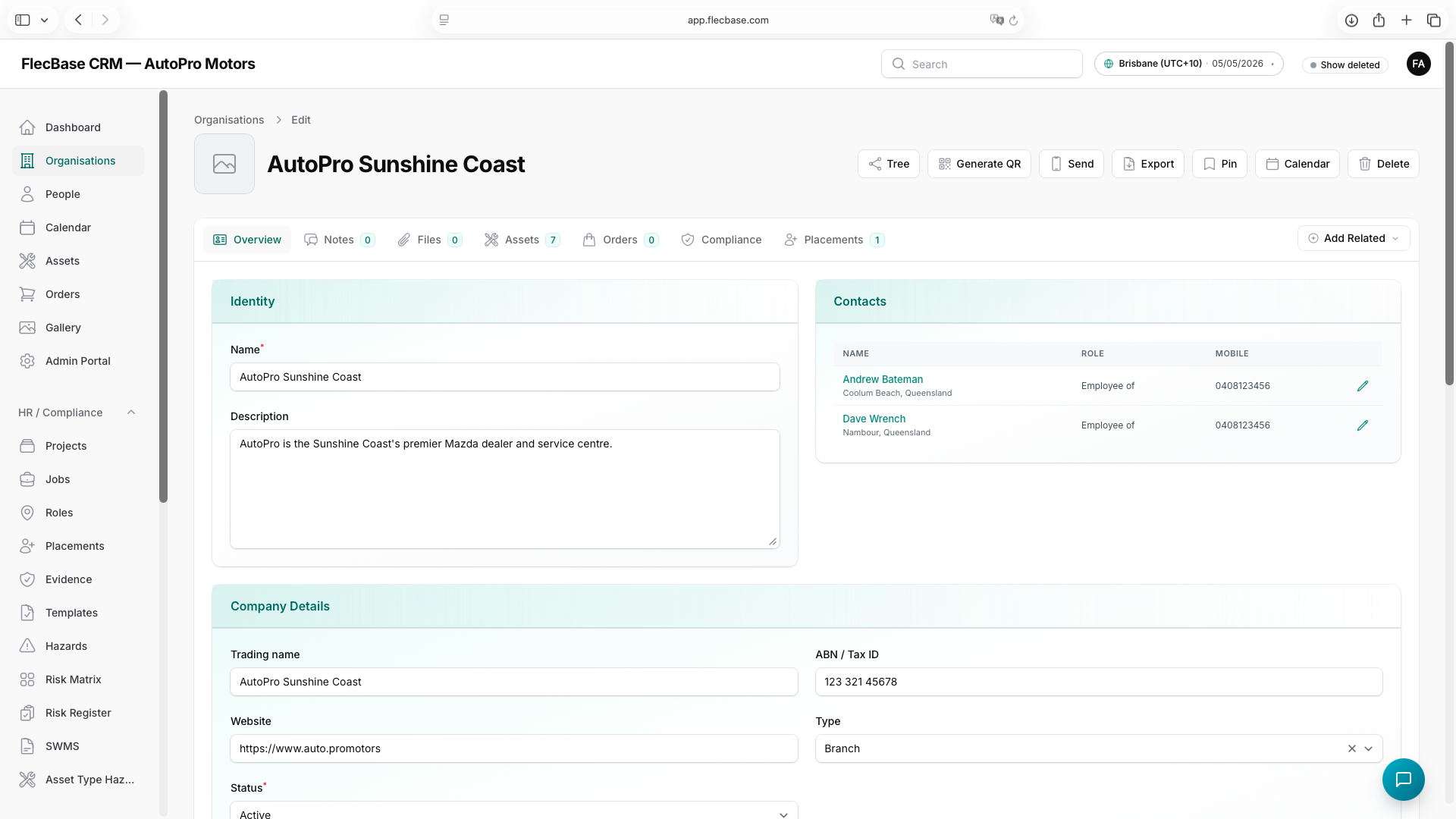Click the Export button
Image resolution: width=1456 pixels, height=819 pixels.
1148,164
